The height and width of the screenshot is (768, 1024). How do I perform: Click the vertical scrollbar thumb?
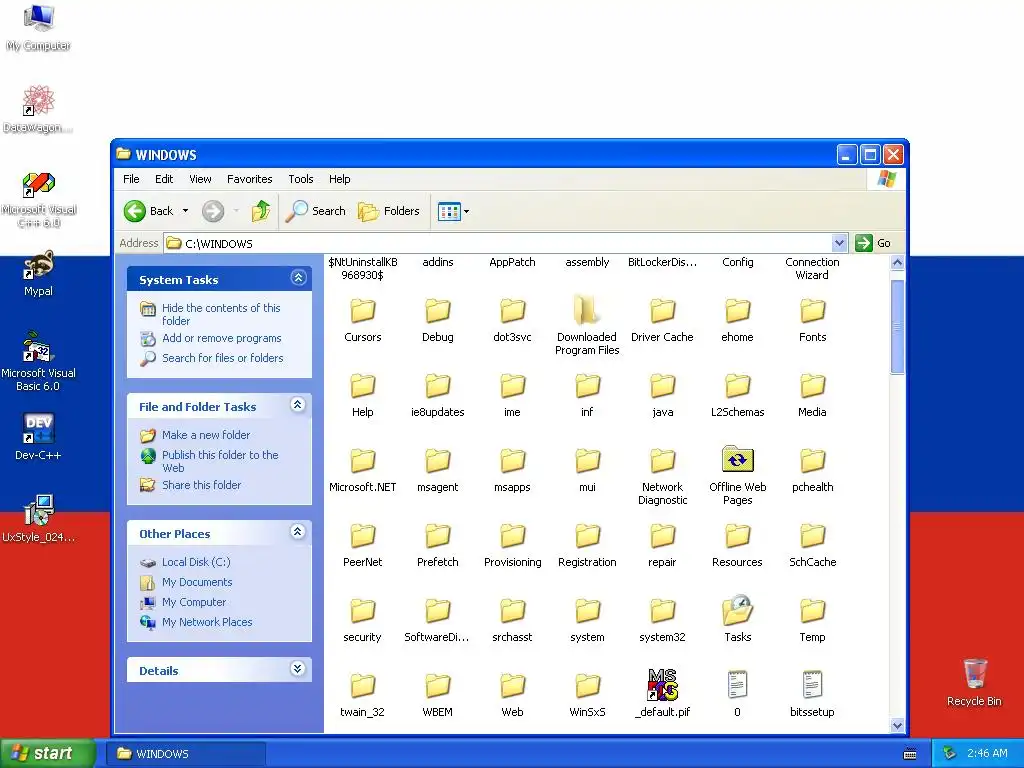tap(897, 327)
